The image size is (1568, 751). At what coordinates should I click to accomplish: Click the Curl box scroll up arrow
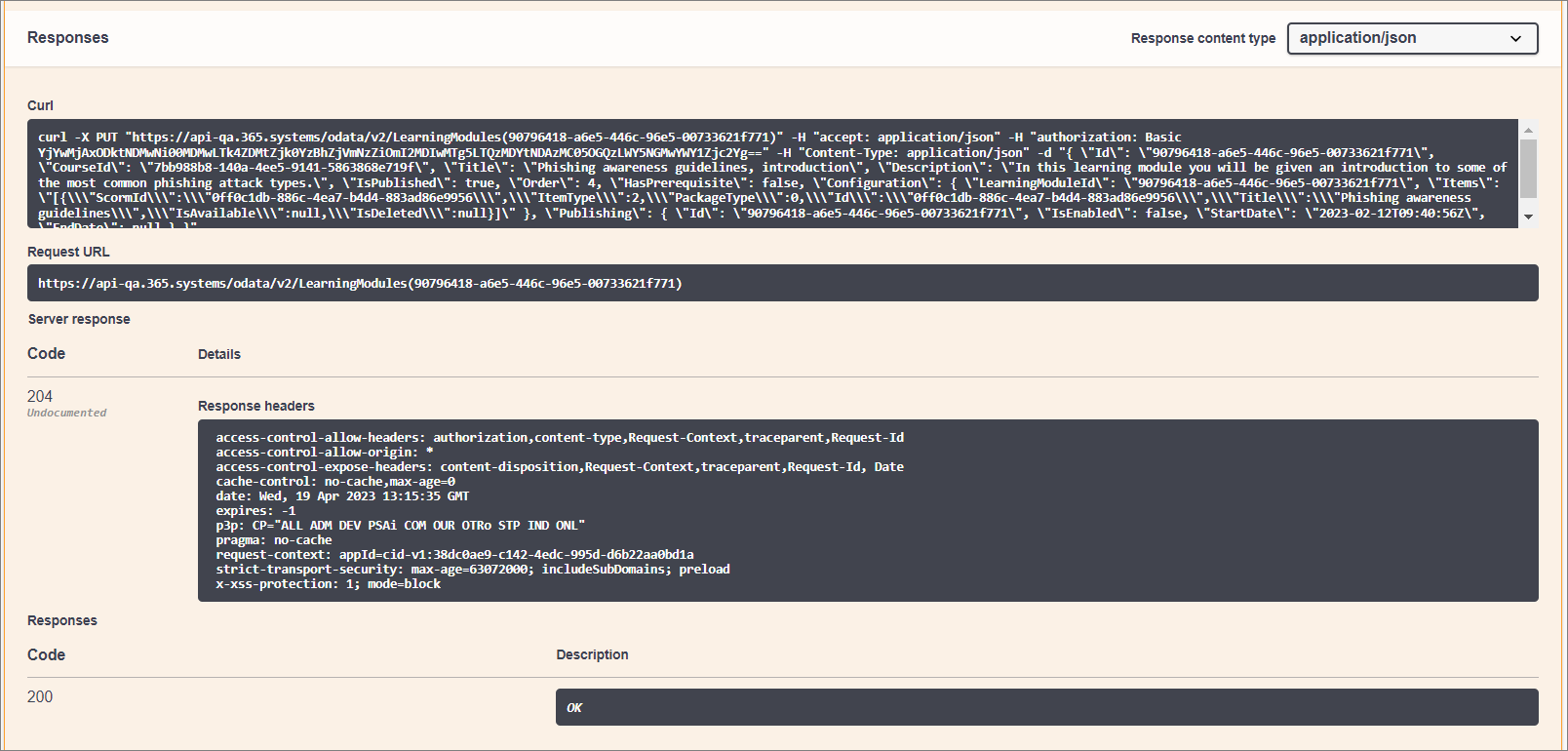tap(1528, 130)
